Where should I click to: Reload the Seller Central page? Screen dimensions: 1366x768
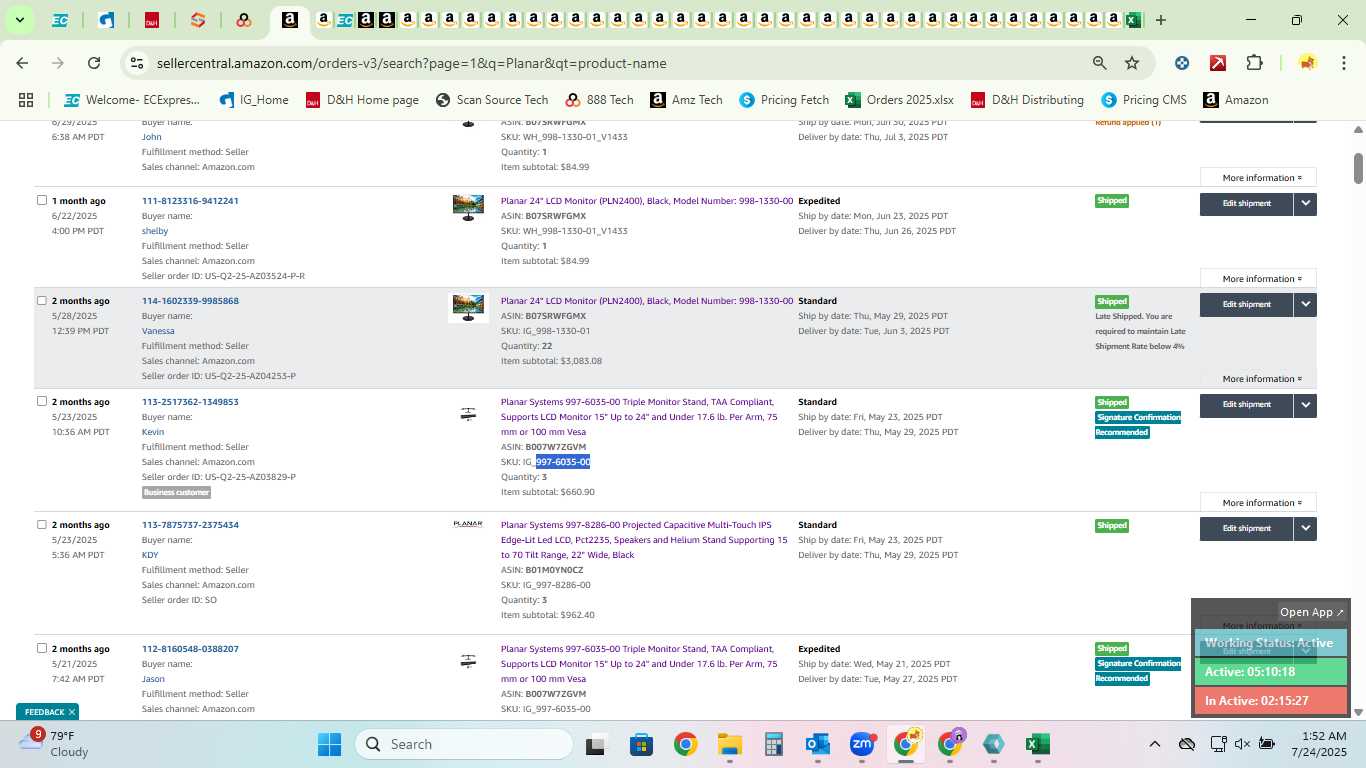pos(94,63)
